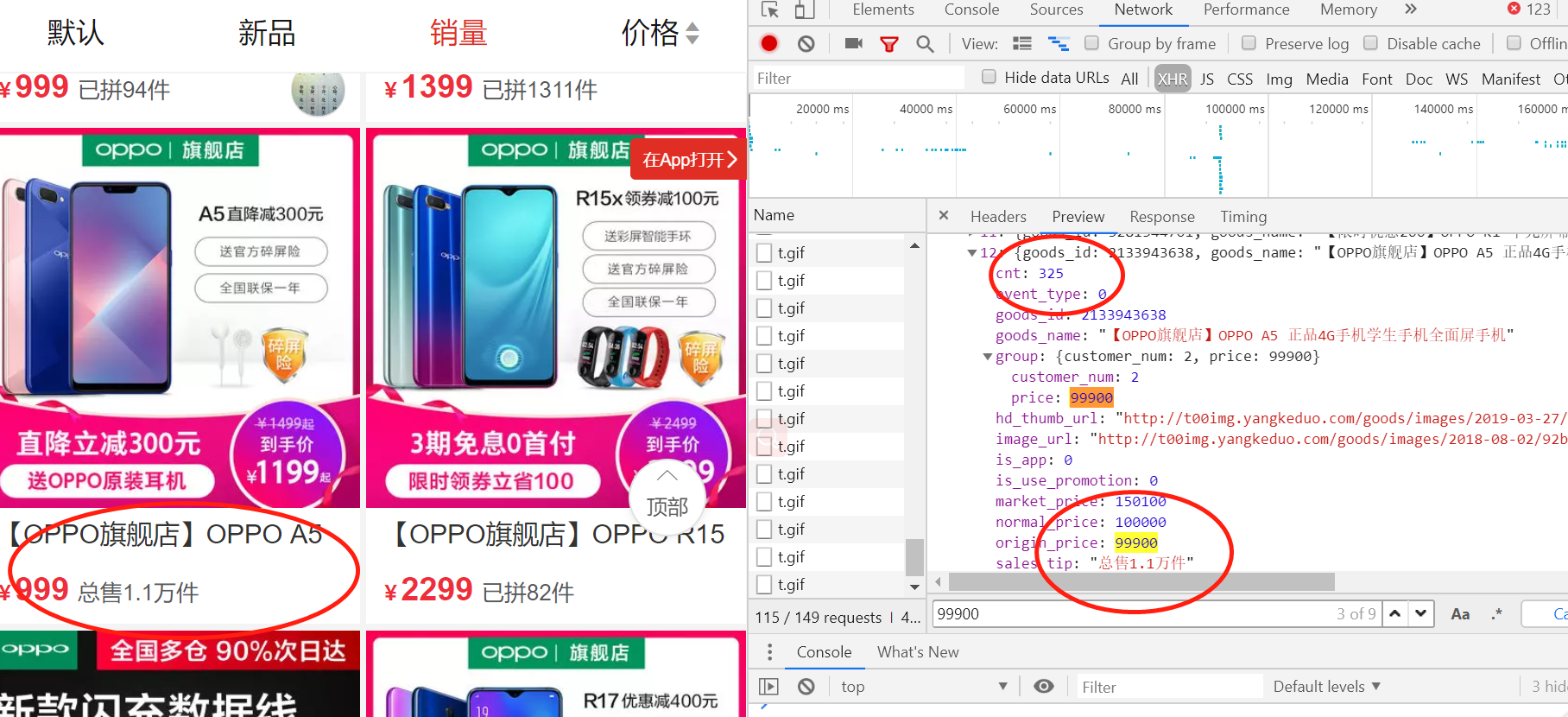
Task: Go to the next search match arrow
Action: [1421, 613]
